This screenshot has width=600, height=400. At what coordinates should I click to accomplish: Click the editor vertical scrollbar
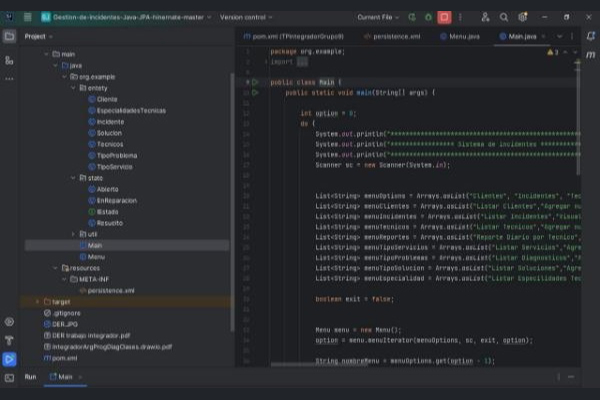tap(578, 117)
